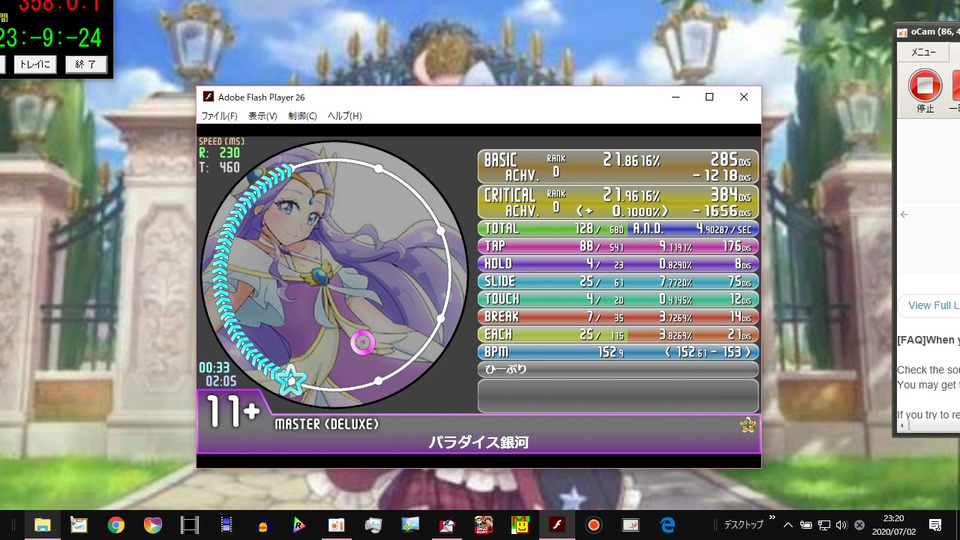Open the orange PowerPoint-style icon in taskbar
The width and height of the screenshot is (960, 540).
coord(336,525)
